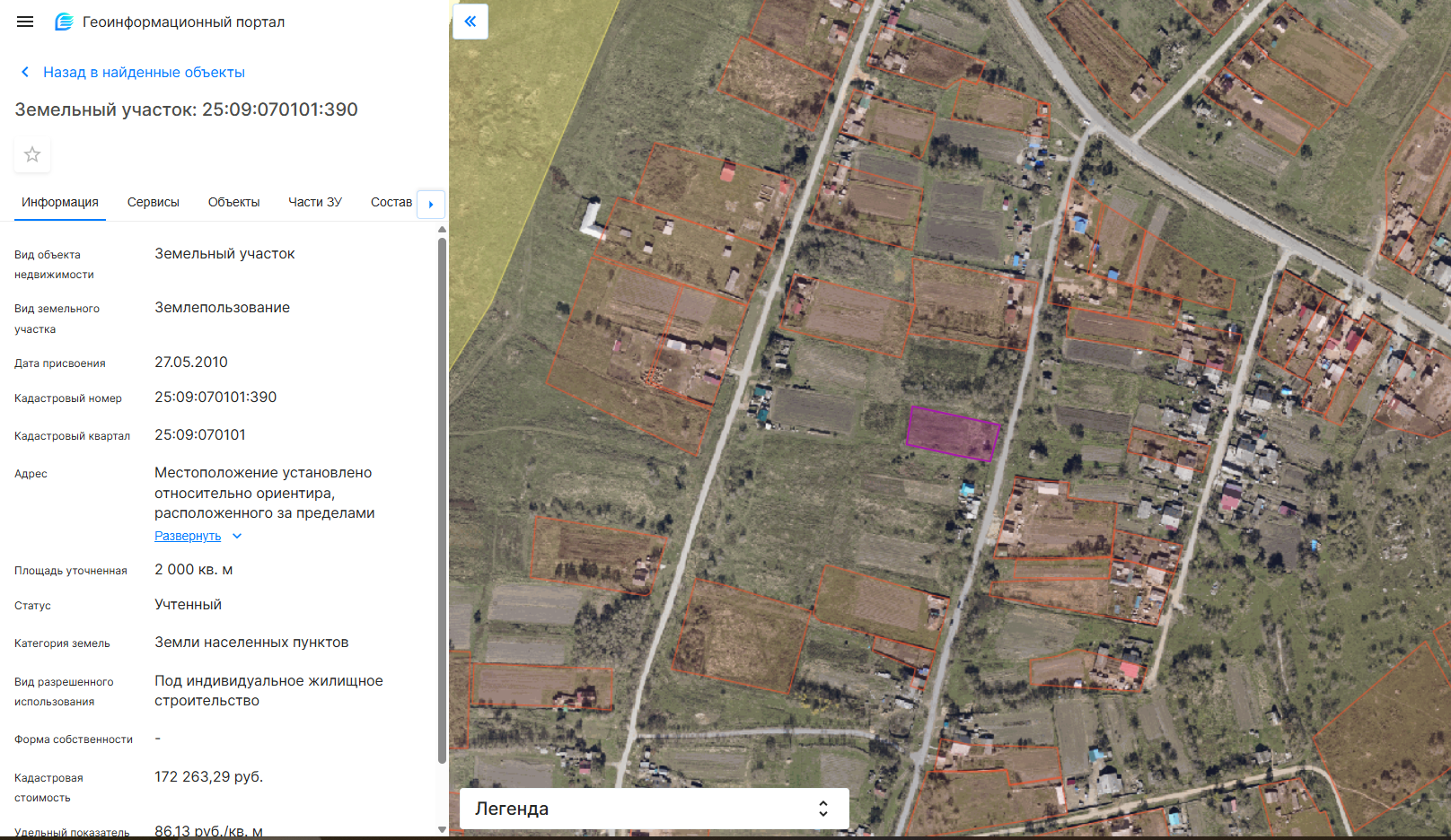Select the purple highlighted parcel on map
This screenshot has width=1451, height=840.
pyautogui.click(x=953, y=433)
